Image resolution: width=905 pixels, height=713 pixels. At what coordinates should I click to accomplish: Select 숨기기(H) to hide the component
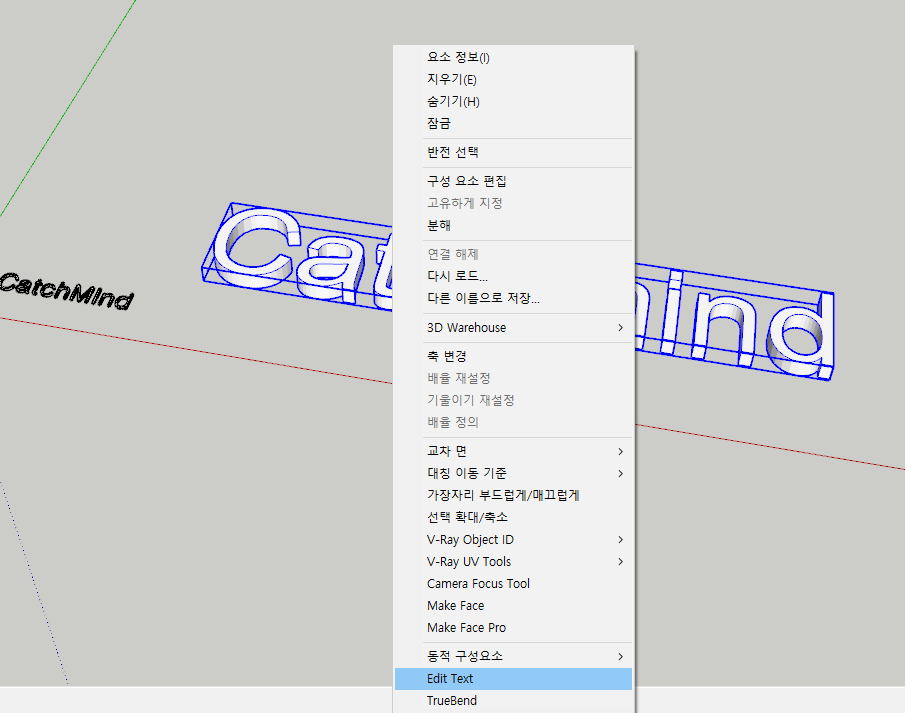[513, 101]
